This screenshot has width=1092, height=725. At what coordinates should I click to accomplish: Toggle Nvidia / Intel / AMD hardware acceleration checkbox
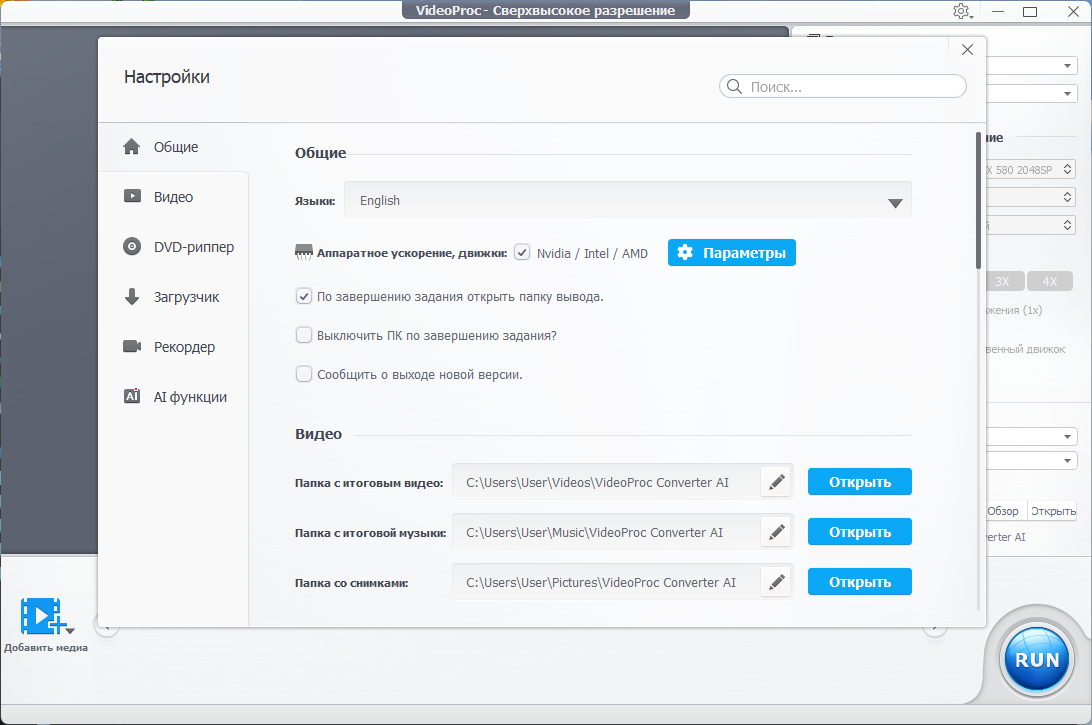(x=522, y=253)
